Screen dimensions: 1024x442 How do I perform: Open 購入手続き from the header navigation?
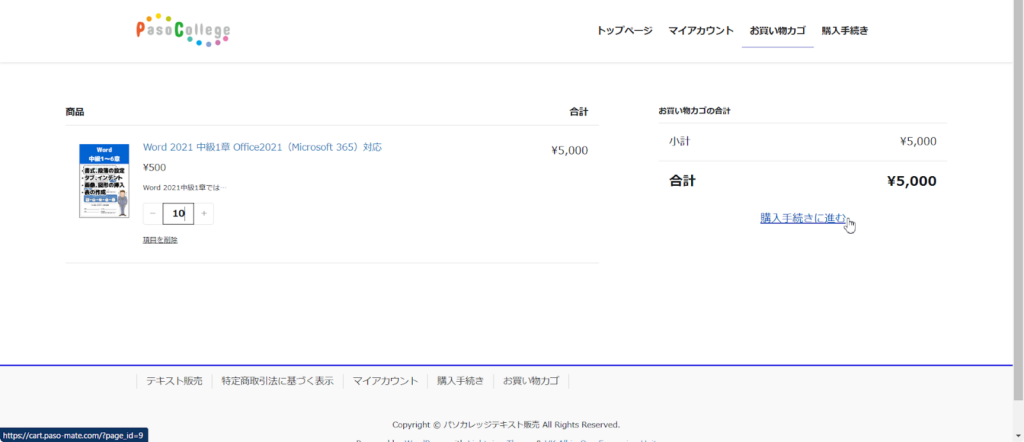point(845,31)
